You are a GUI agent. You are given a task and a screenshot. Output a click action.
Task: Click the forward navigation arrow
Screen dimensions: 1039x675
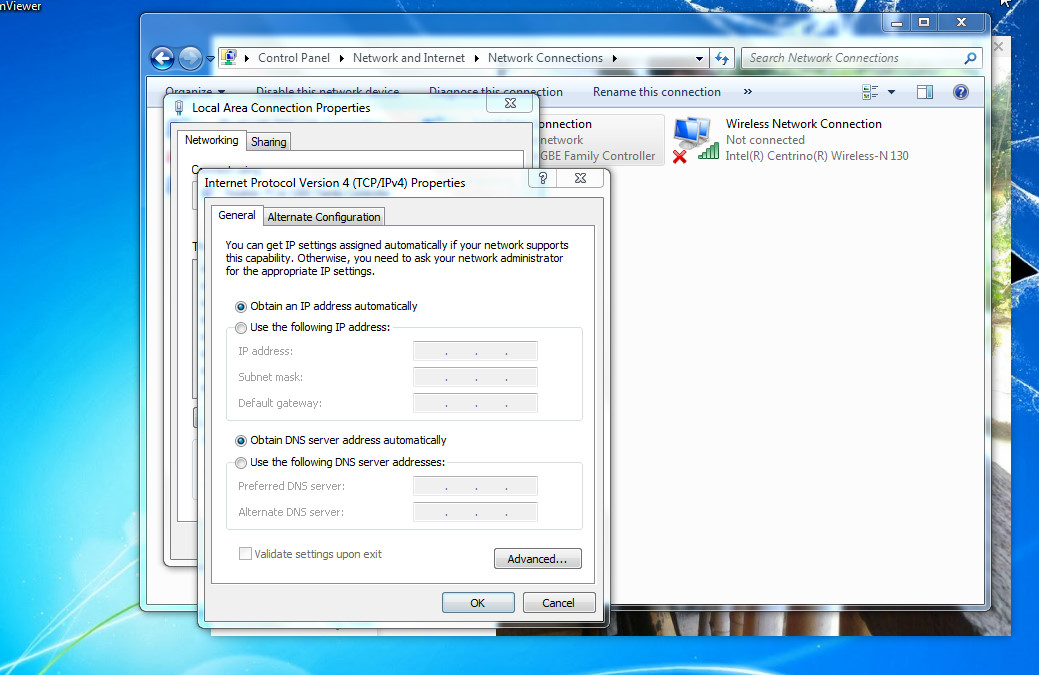pos(190,58)
